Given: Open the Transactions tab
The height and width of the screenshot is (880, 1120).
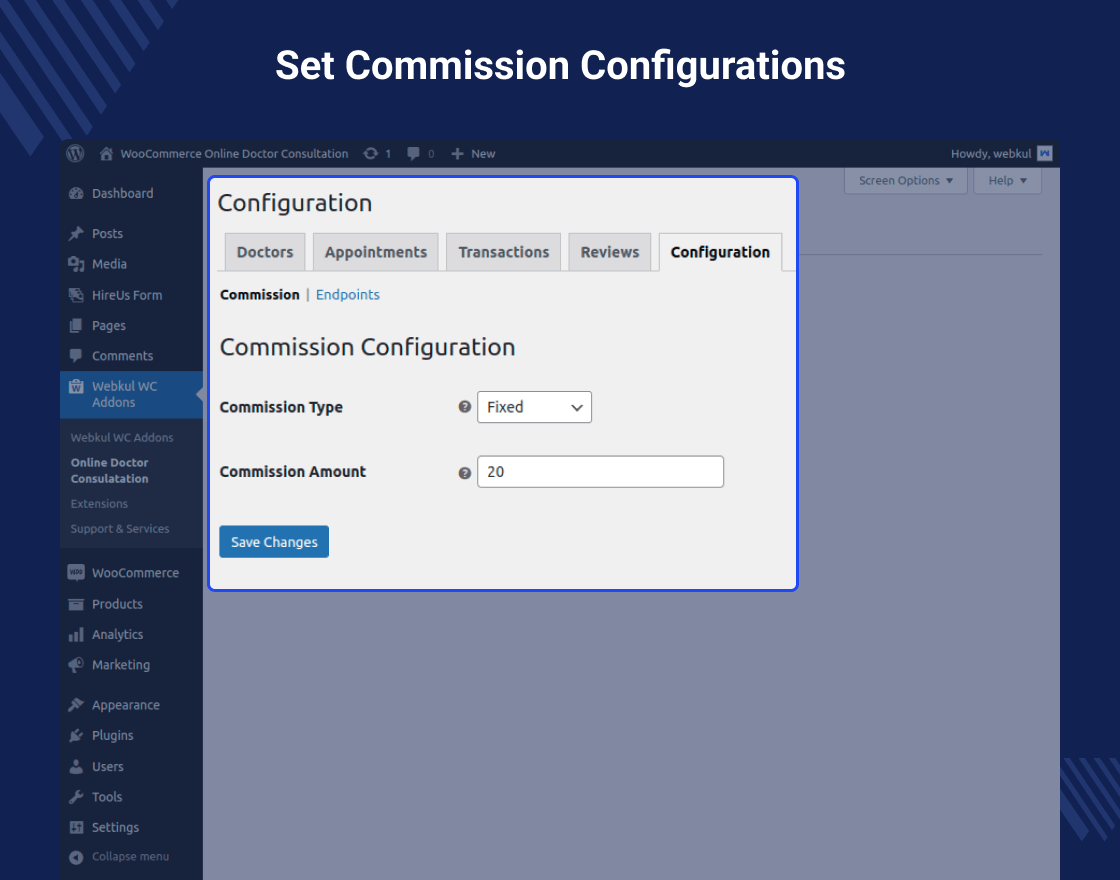Looking at the screenshot, I should [x=504, y=252].
